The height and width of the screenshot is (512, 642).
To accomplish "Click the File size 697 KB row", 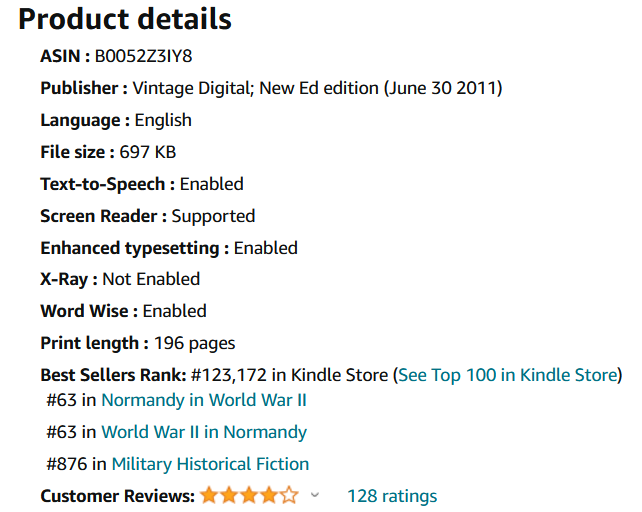I will coord(108,152).
